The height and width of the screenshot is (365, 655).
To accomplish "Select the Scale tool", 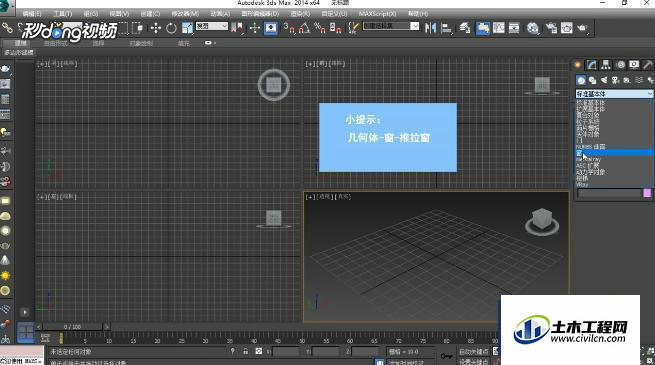I will coord(187,28).
